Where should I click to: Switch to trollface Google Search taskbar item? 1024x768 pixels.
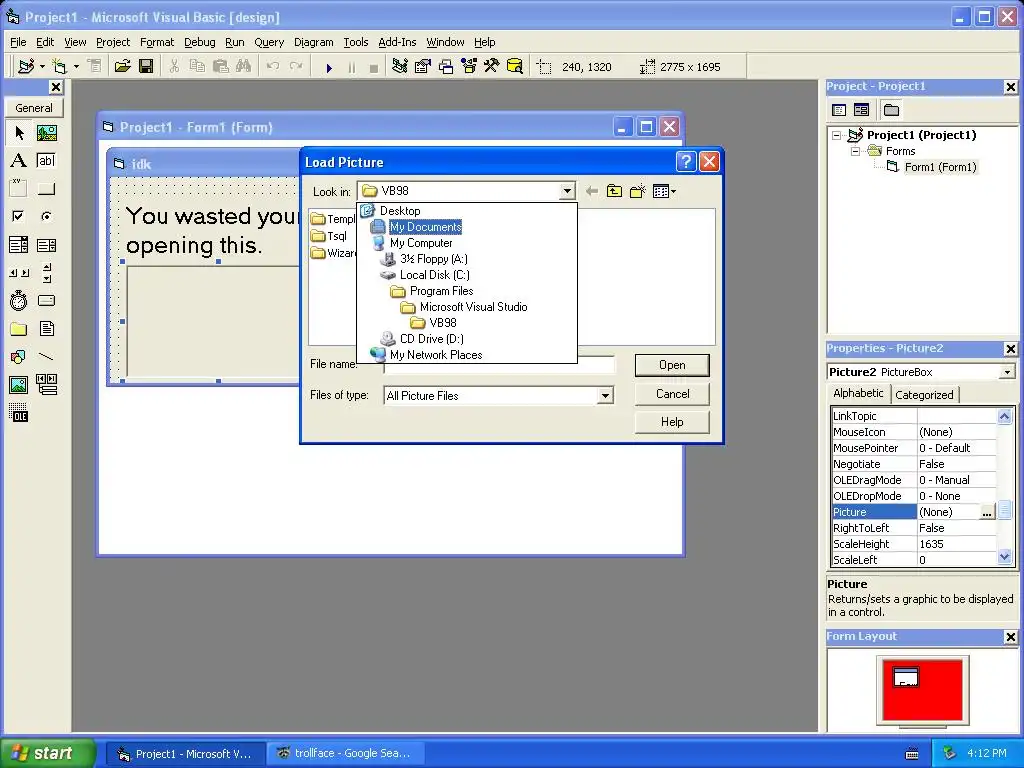click(345, 754)
